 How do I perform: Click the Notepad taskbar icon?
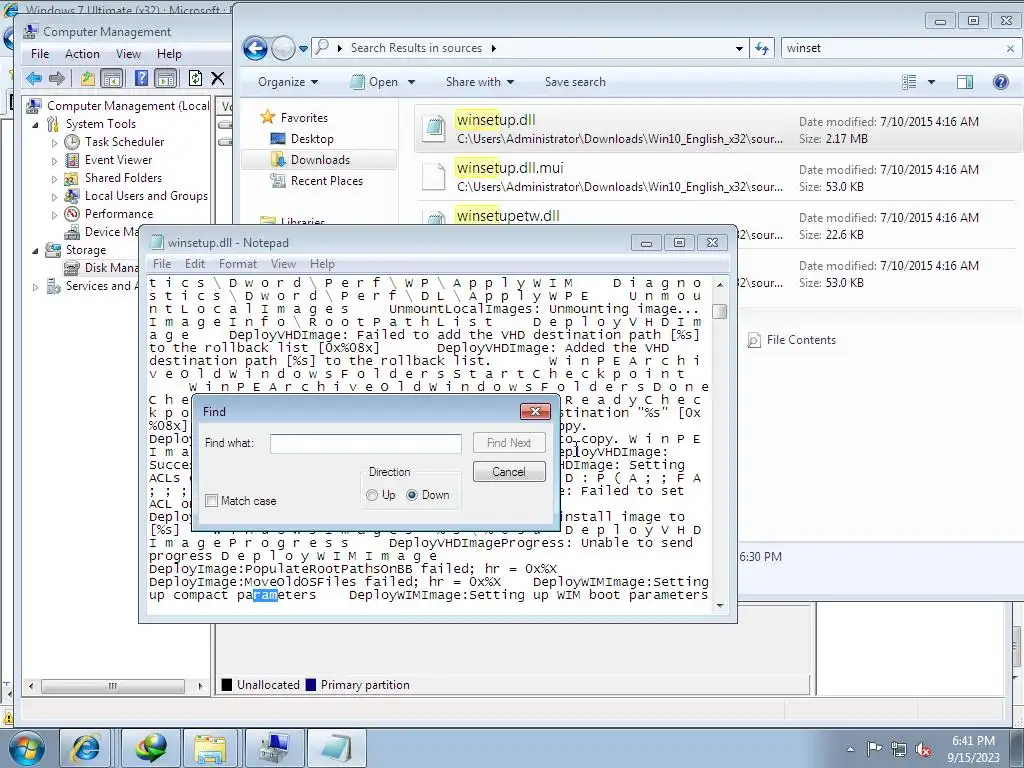pyautogui.click(x=336, y=748)
